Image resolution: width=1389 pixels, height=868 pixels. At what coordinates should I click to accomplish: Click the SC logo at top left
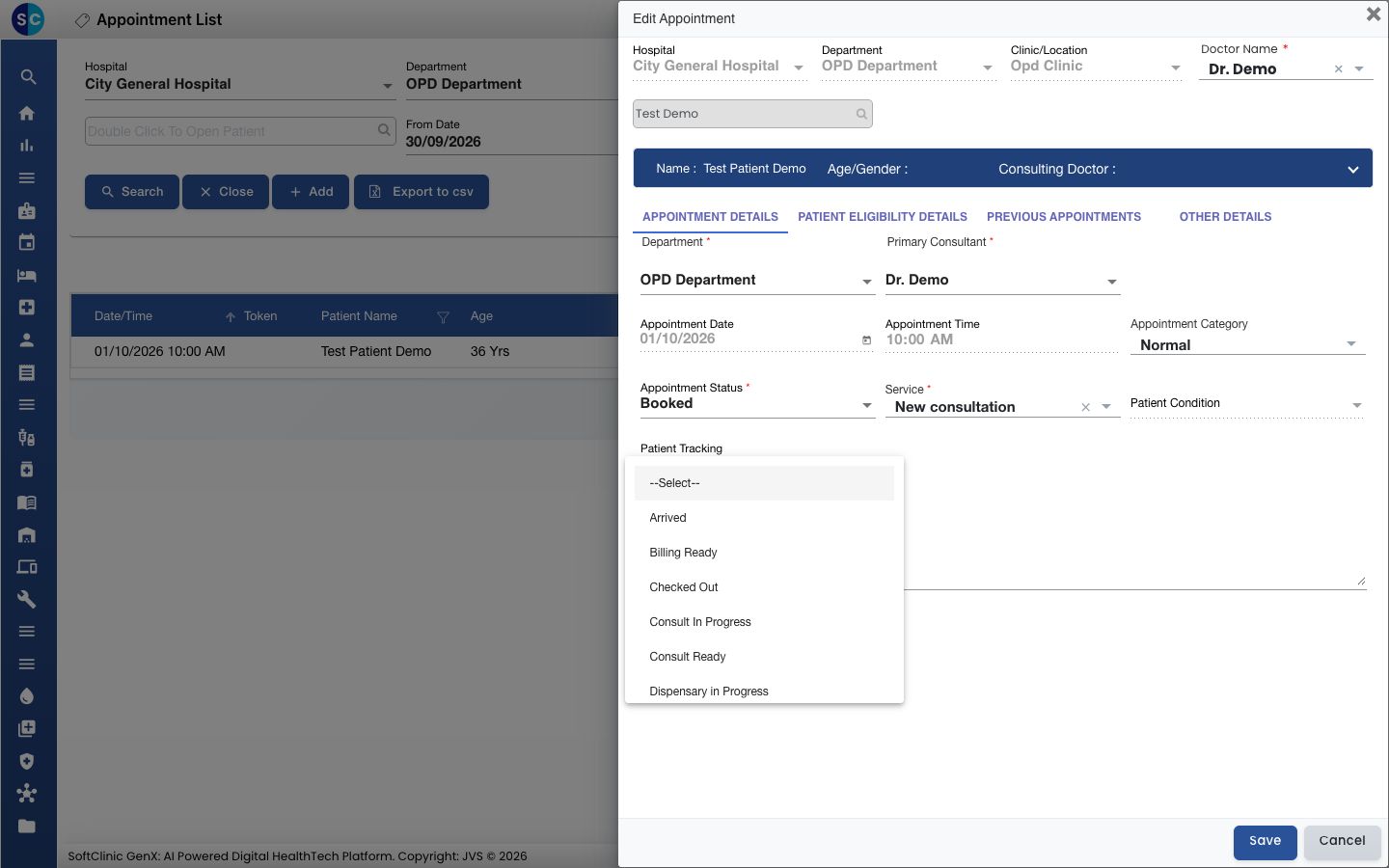28,19
